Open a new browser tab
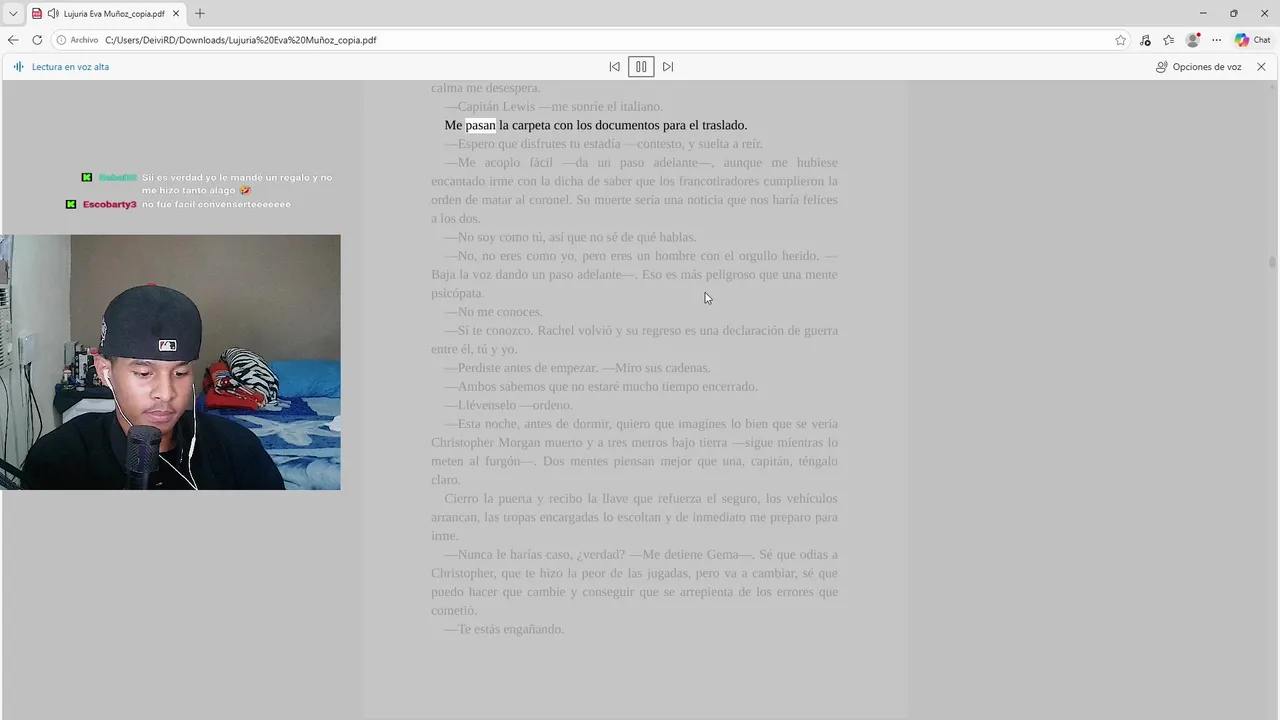 coord(200,14)
